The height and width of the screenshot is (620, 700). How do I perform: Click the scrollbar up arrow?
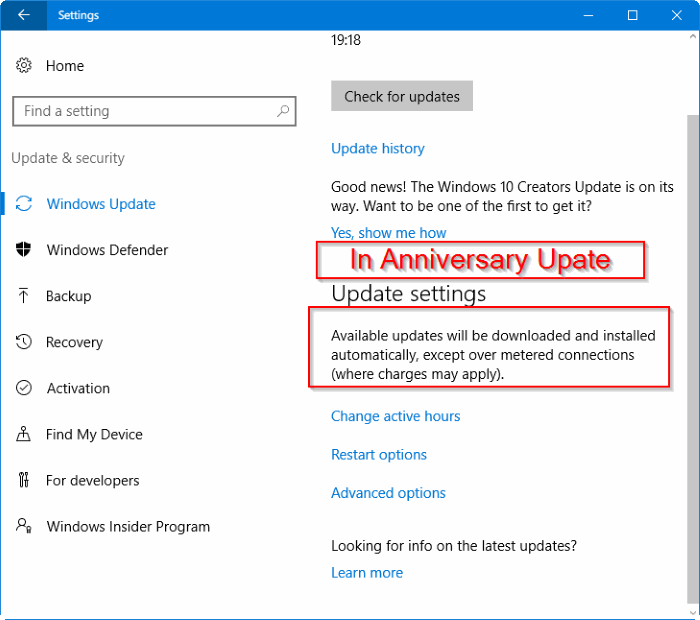pyautogui.click(x=693, y=37)
